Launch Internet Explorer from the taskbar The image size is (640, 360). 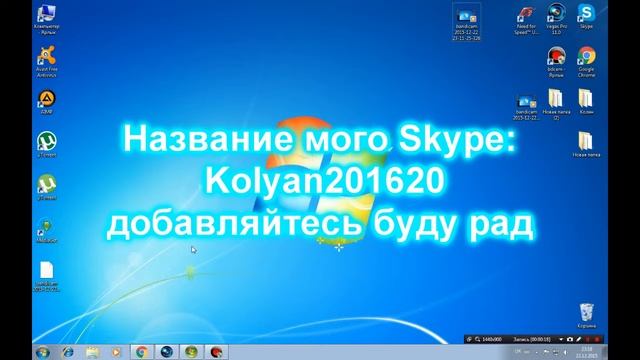68,352
